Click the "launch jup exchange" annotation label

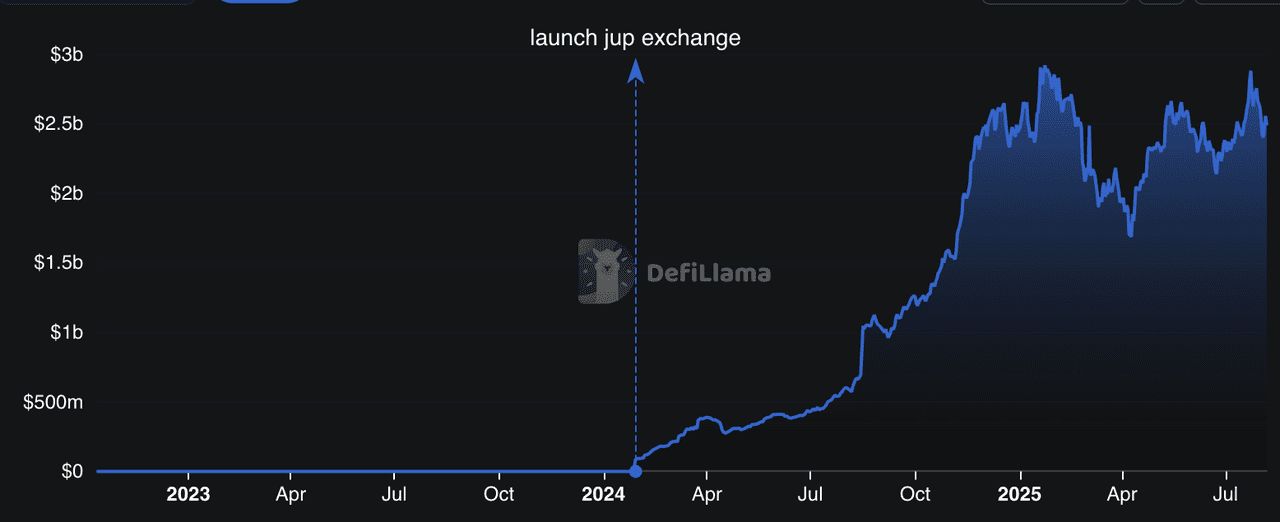pos(635,38)
